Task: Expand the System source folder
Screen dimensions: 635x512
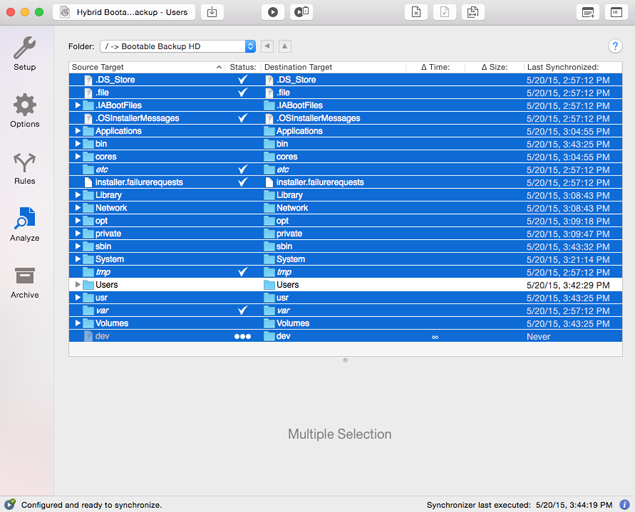Action: tap(78, 259)
